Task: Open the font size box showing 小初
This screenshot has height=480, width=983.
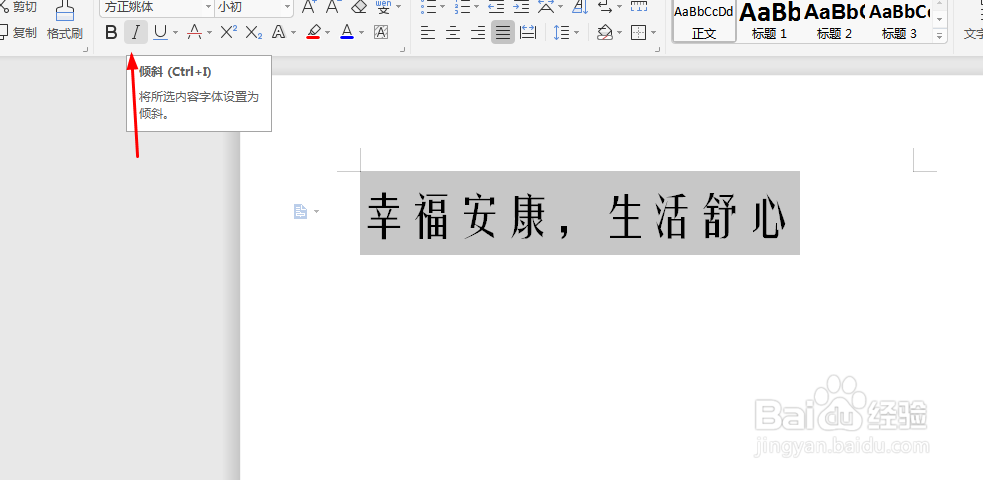Action: pyautogui.click(x=254, y=8)
